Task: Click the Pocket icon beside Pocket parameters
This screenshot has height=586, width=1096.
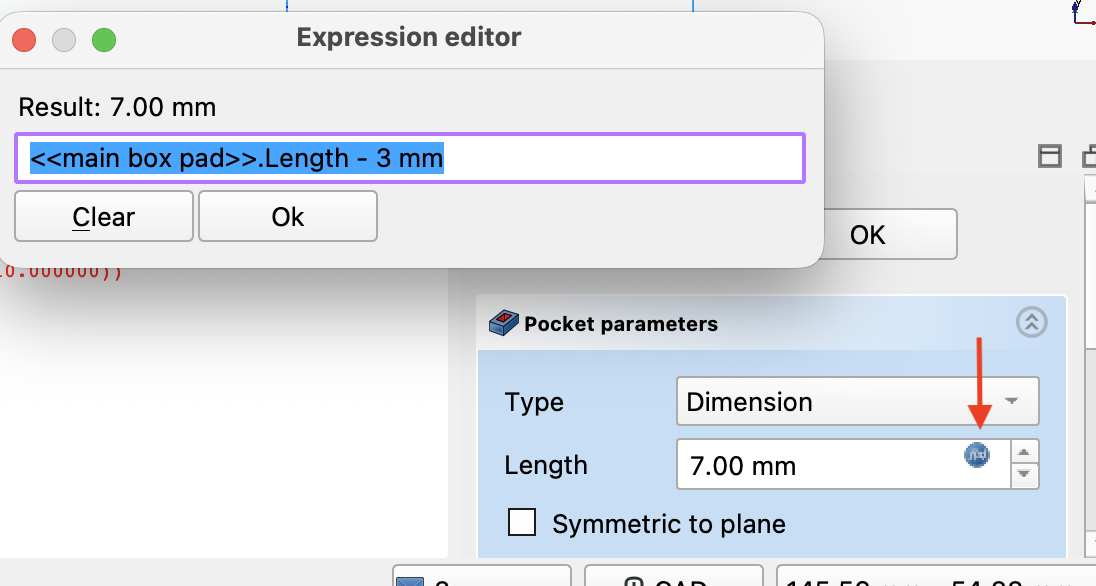Action: coord(503,323)
